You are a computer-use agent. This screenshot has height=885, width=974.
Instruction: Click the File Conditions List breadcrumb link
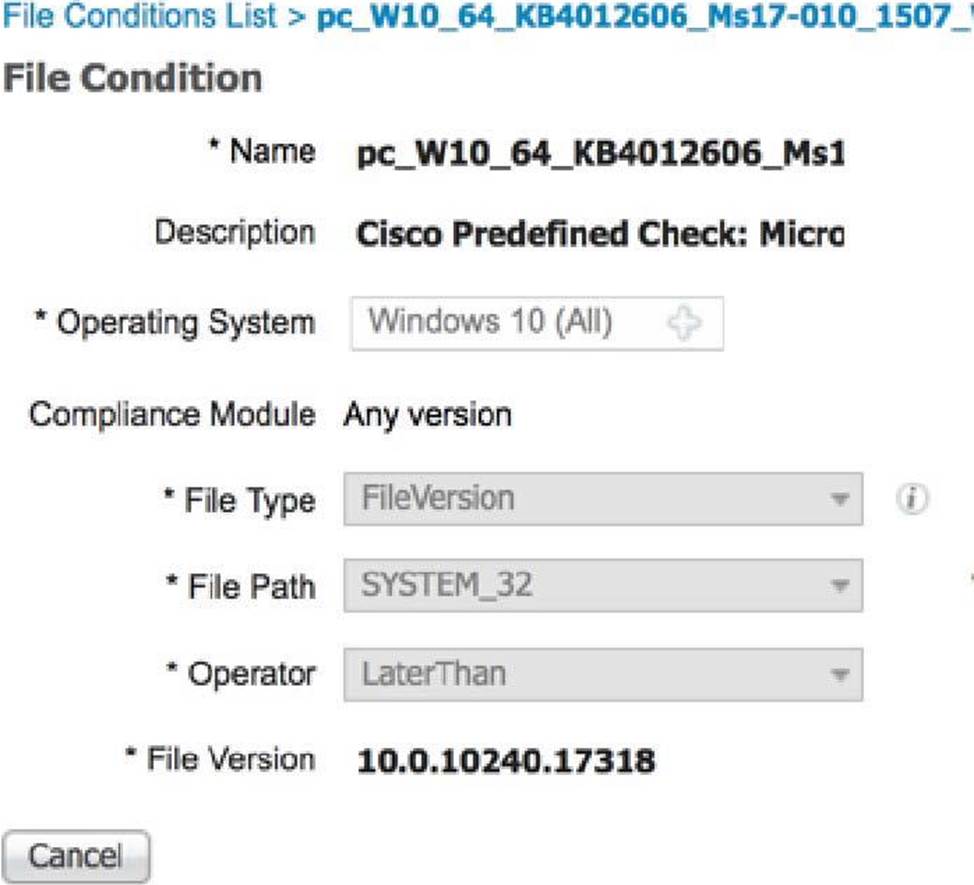pyautogui.click(x=140, y=18)
